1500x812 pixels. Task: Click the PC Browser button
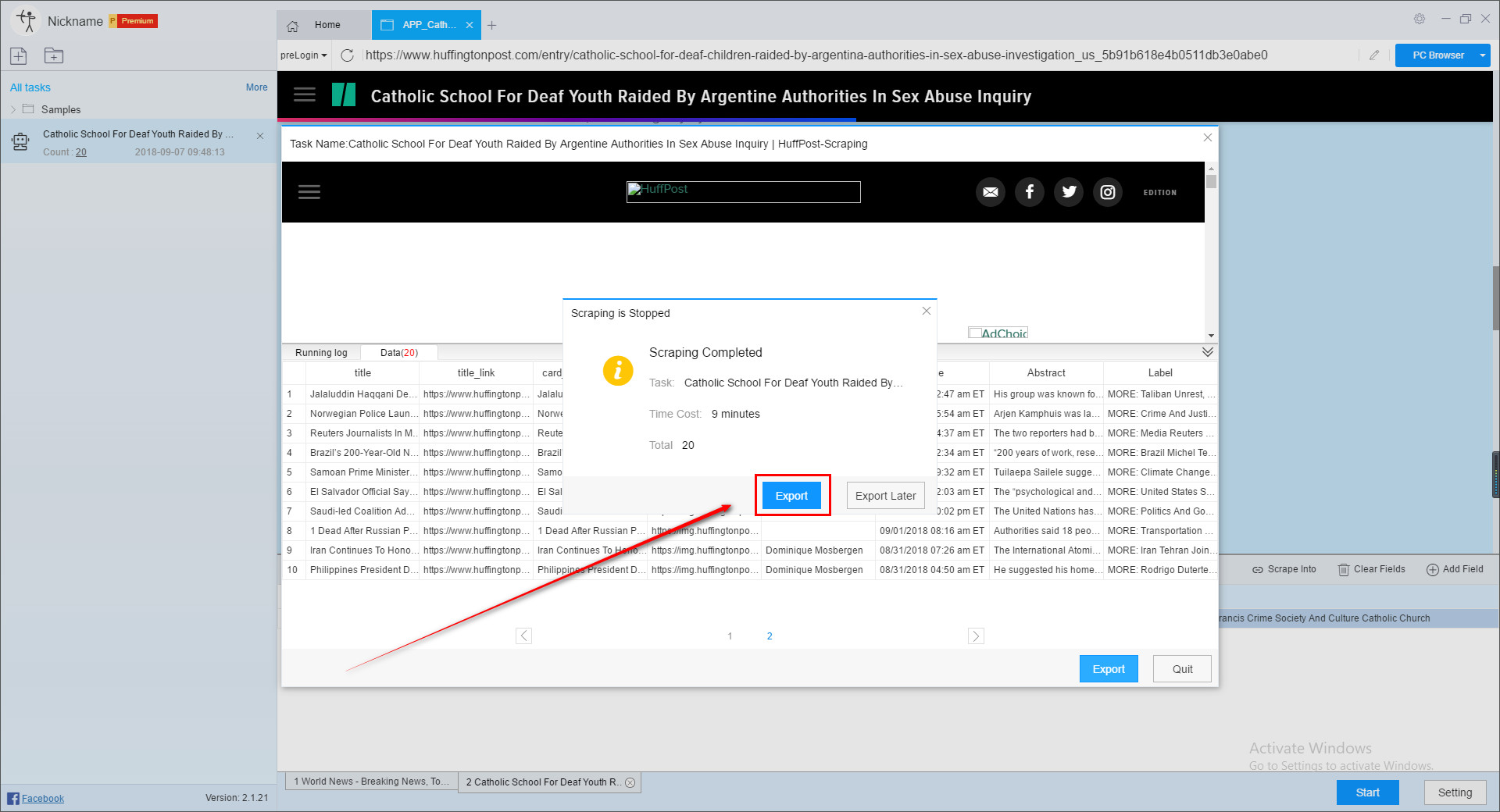point(1437,55)
